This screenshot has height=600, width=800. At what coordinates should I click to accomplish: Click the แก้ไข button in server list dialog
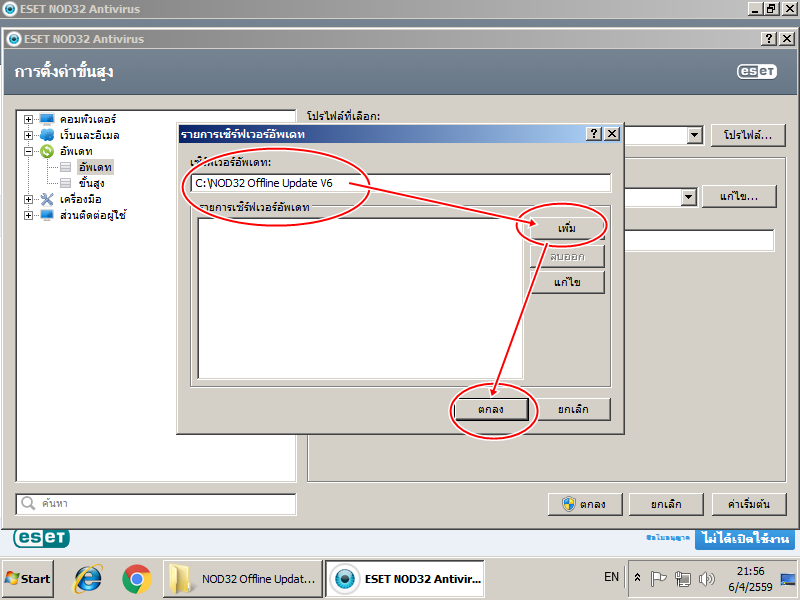tap(567, 282)
